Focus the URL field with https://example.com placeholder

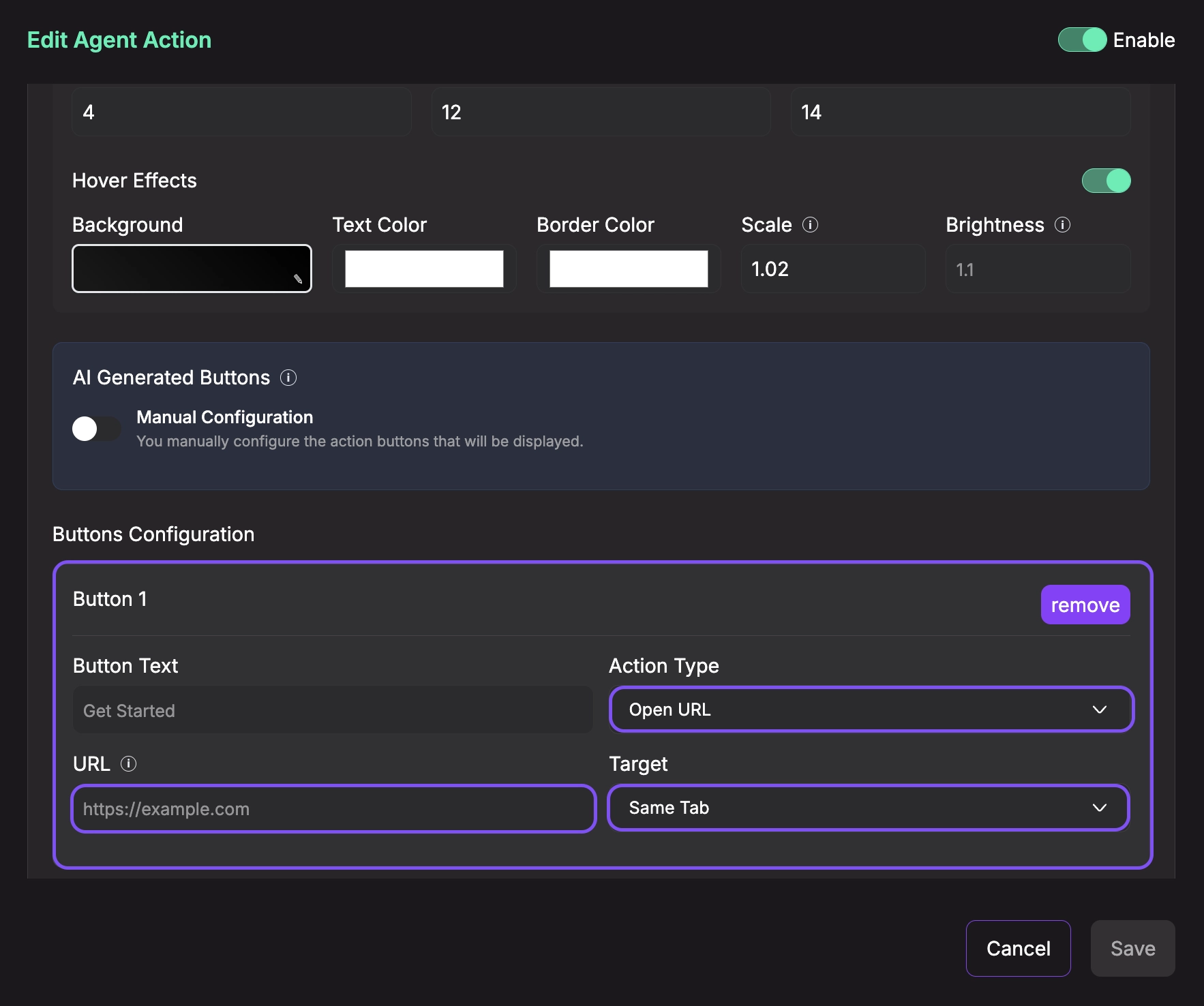(x=333, y=809)
